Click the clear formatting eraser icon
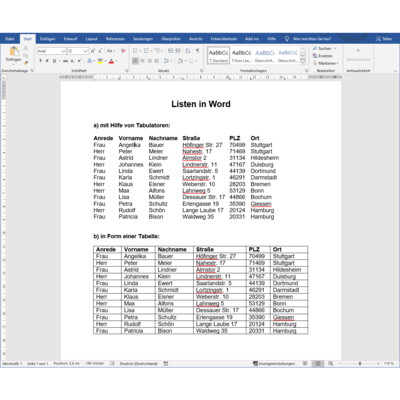 [x=123, y=51]
